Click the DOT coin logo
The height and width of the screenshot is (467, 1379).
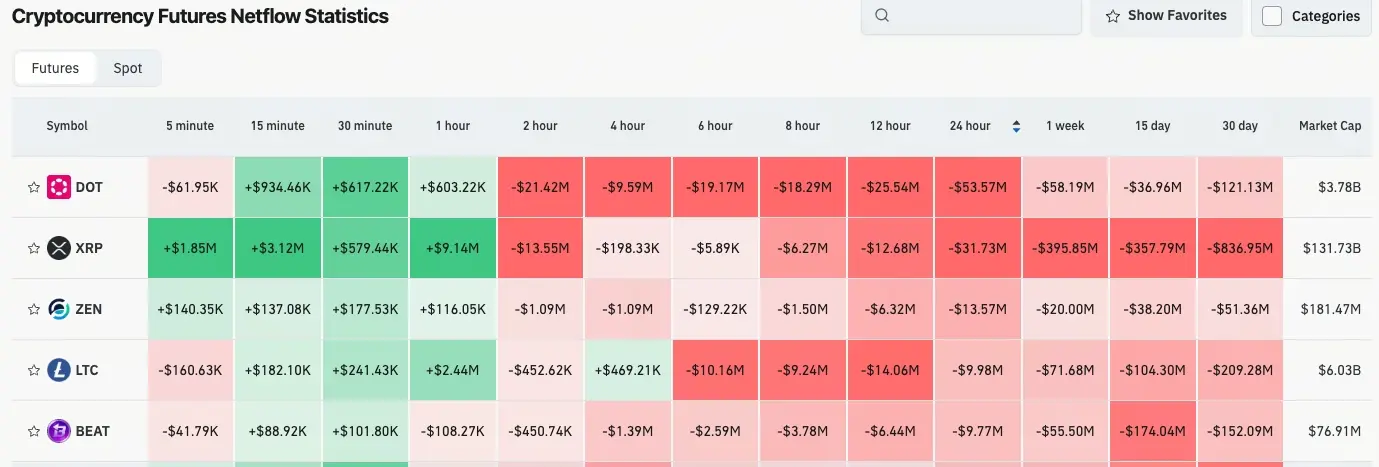pos(59,187)
